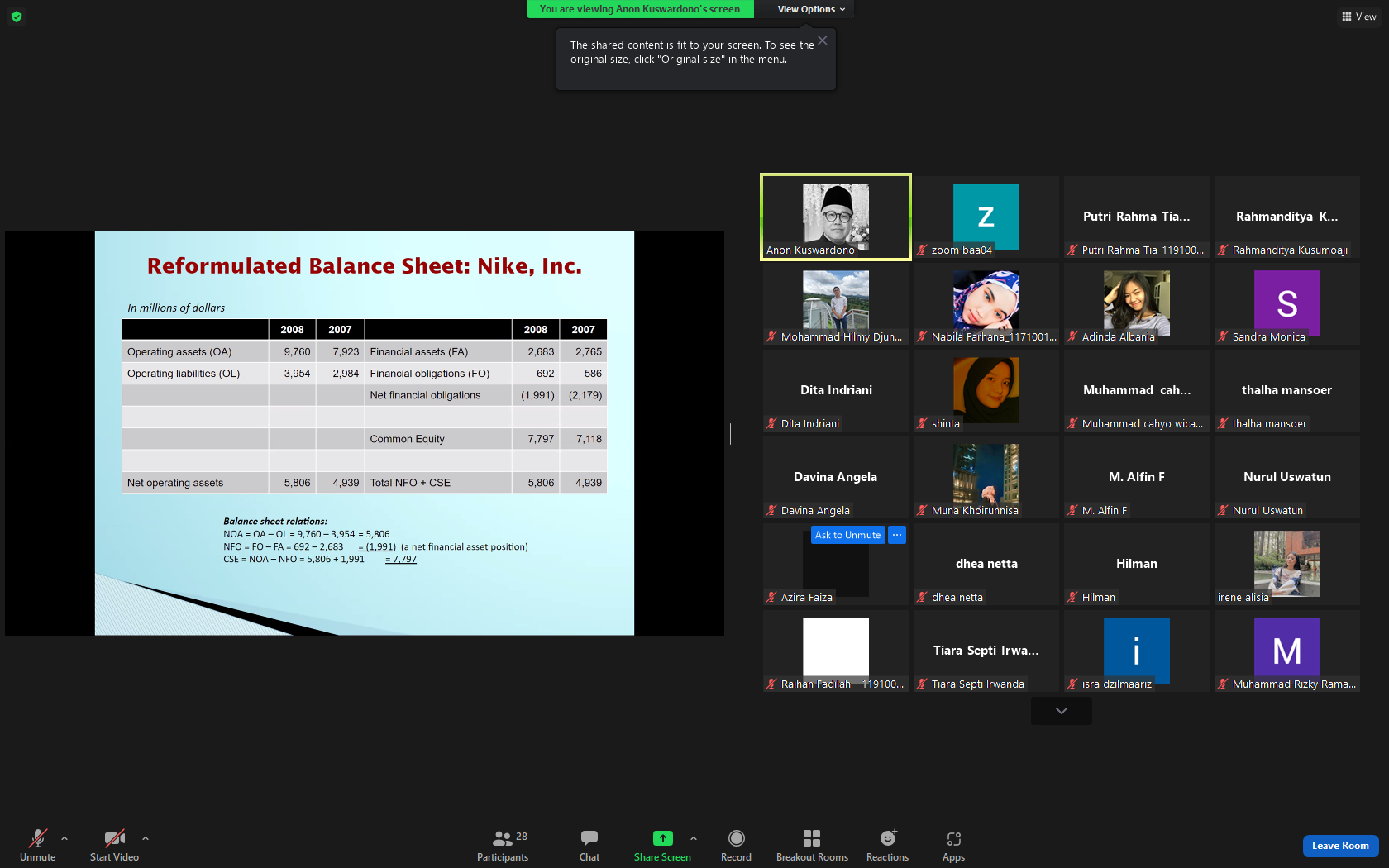This screenshot has height=868, width=1389.
Task: Show more participants with the down chevron
Action: (x=1062, y=711)
